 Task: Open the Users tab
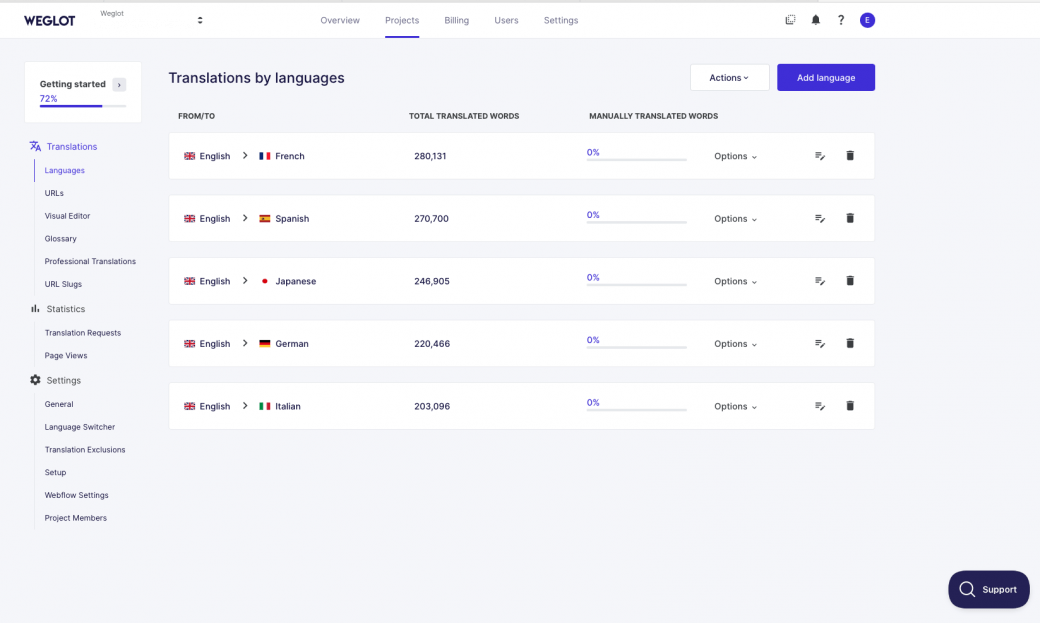pyautogui.click(x=506, y=21)
